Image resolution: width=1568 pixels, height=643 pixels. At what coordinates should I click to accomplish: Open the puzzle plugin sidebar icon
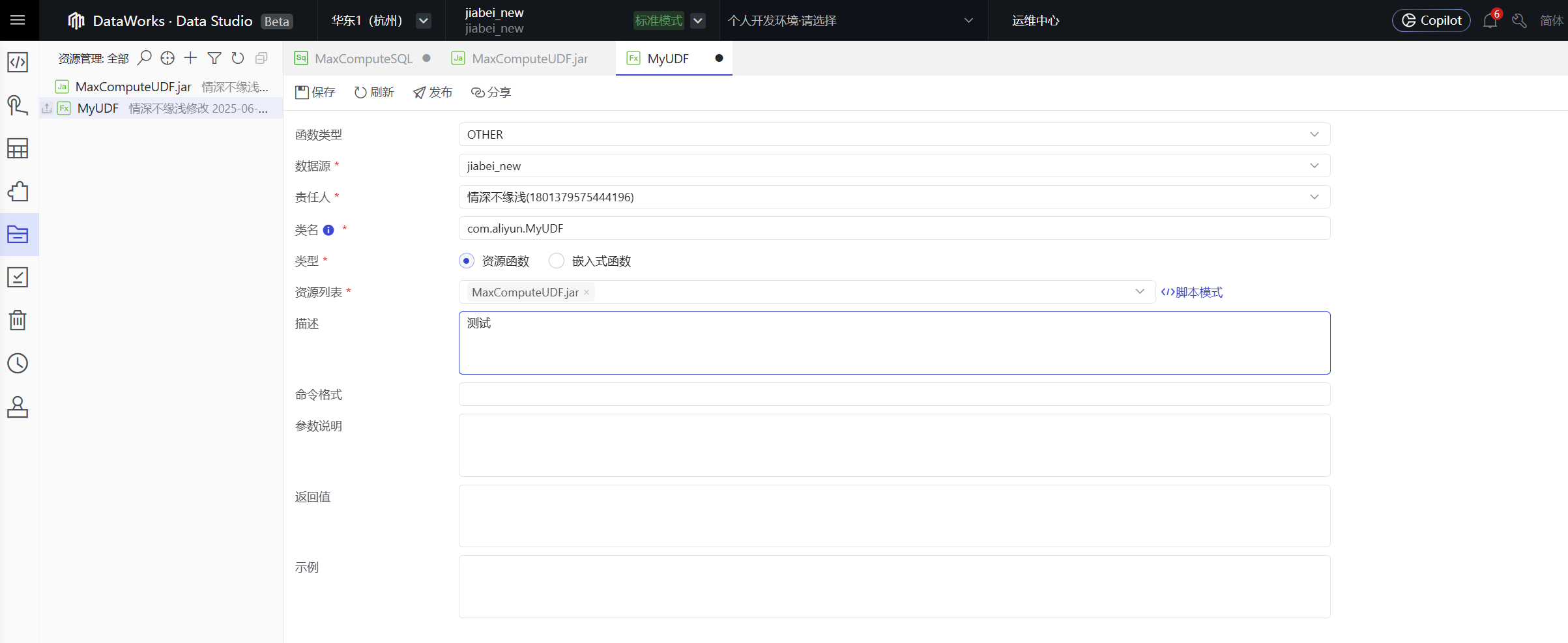18,192
